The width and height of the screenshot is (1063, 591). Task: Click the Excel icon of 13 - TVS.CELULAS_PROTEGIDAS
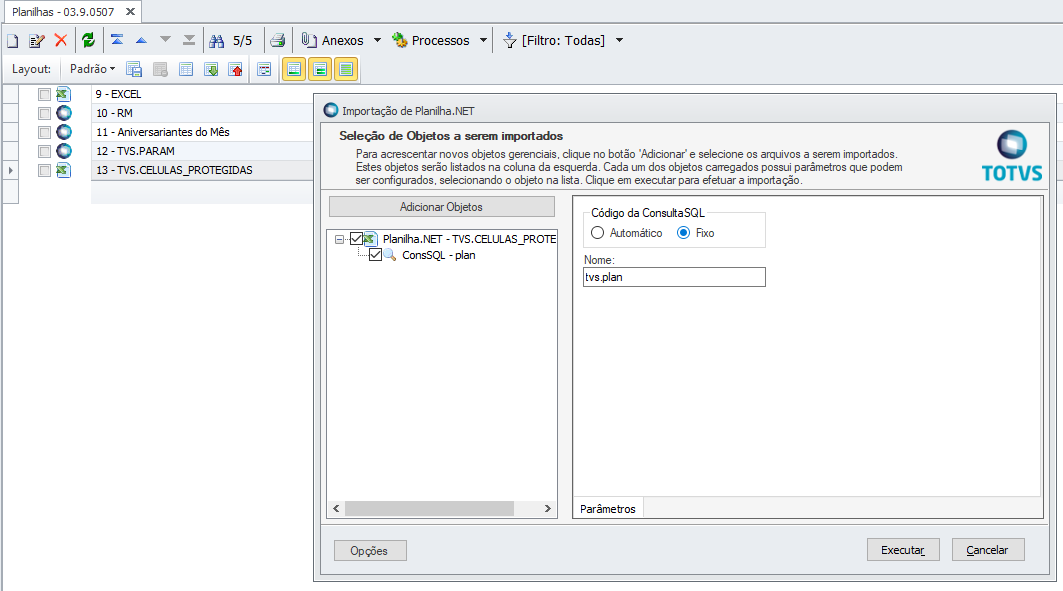tap(64, 170)
